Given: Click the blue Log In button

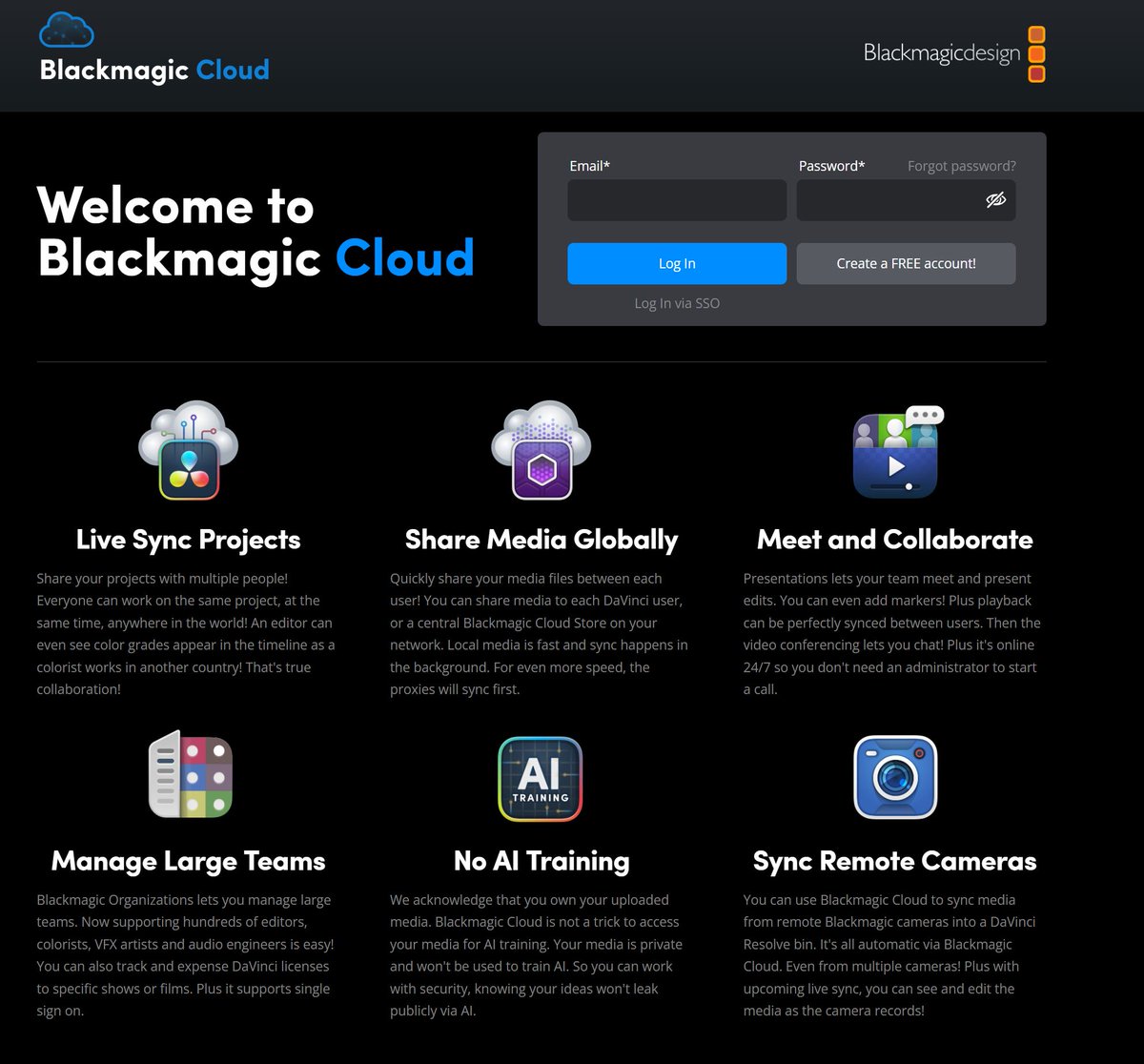Looking at the screenshot, I should pos(677,263).
